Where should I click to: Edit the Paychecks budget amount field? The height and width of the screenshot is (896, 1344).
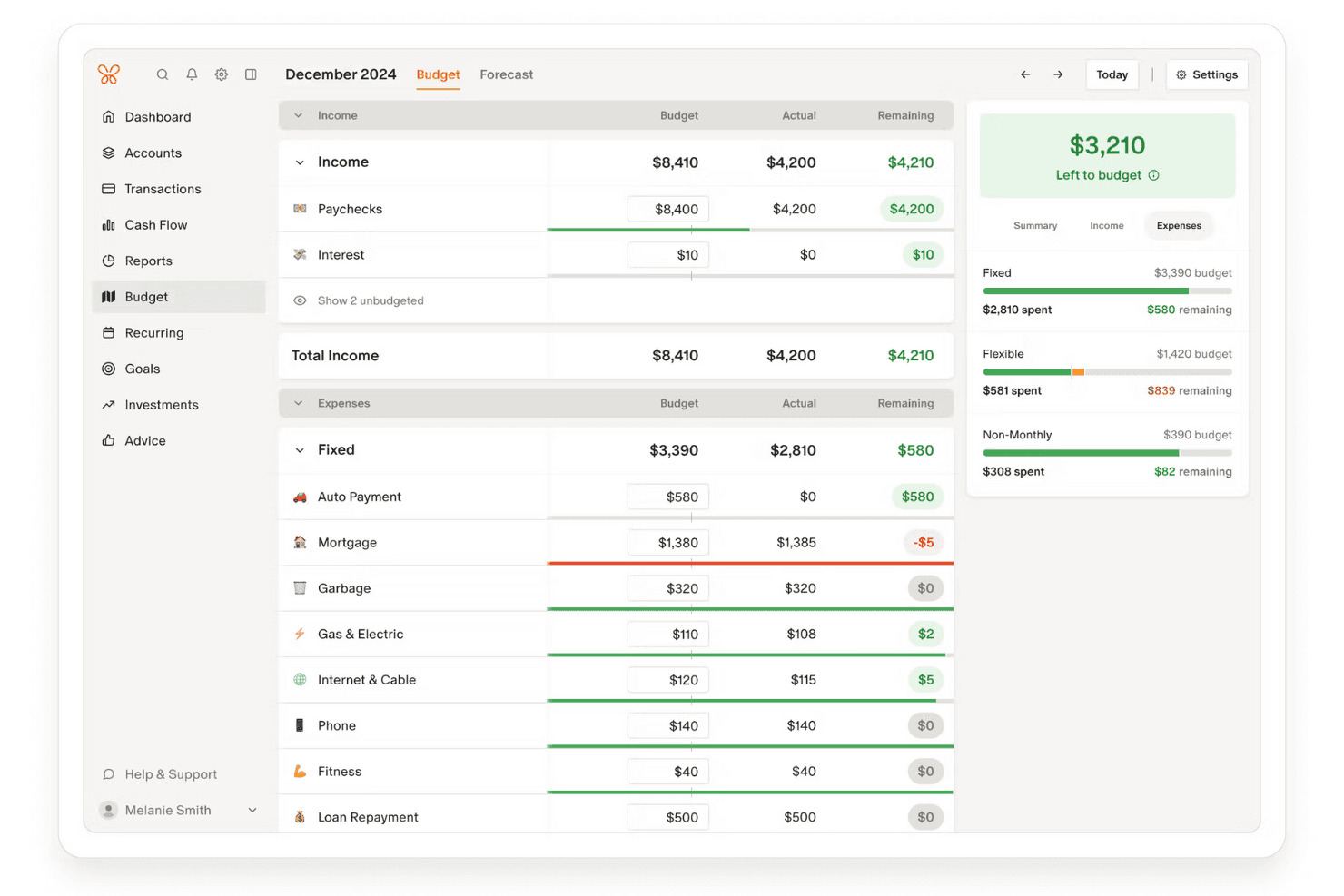[x=668, y=209]
